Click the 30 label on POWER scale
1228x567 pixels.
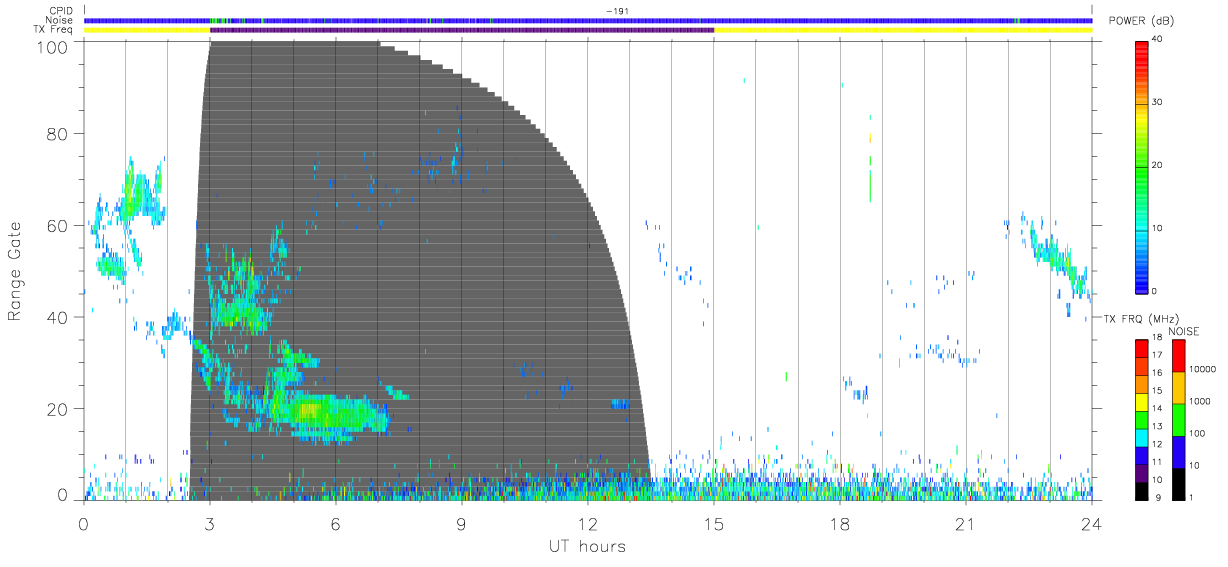point(1158,102)
